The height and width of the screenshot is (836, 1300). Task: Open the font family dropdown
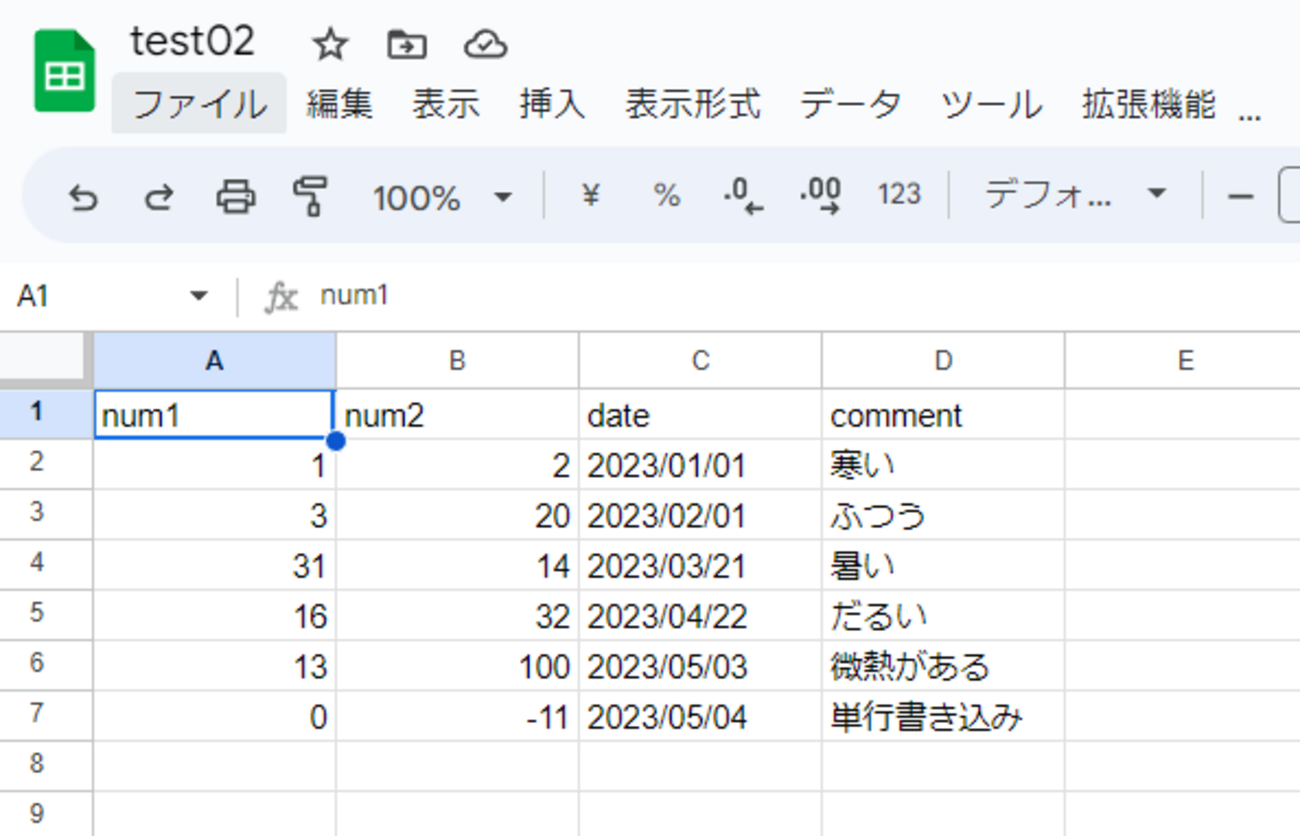click(x=1075, y=194)
